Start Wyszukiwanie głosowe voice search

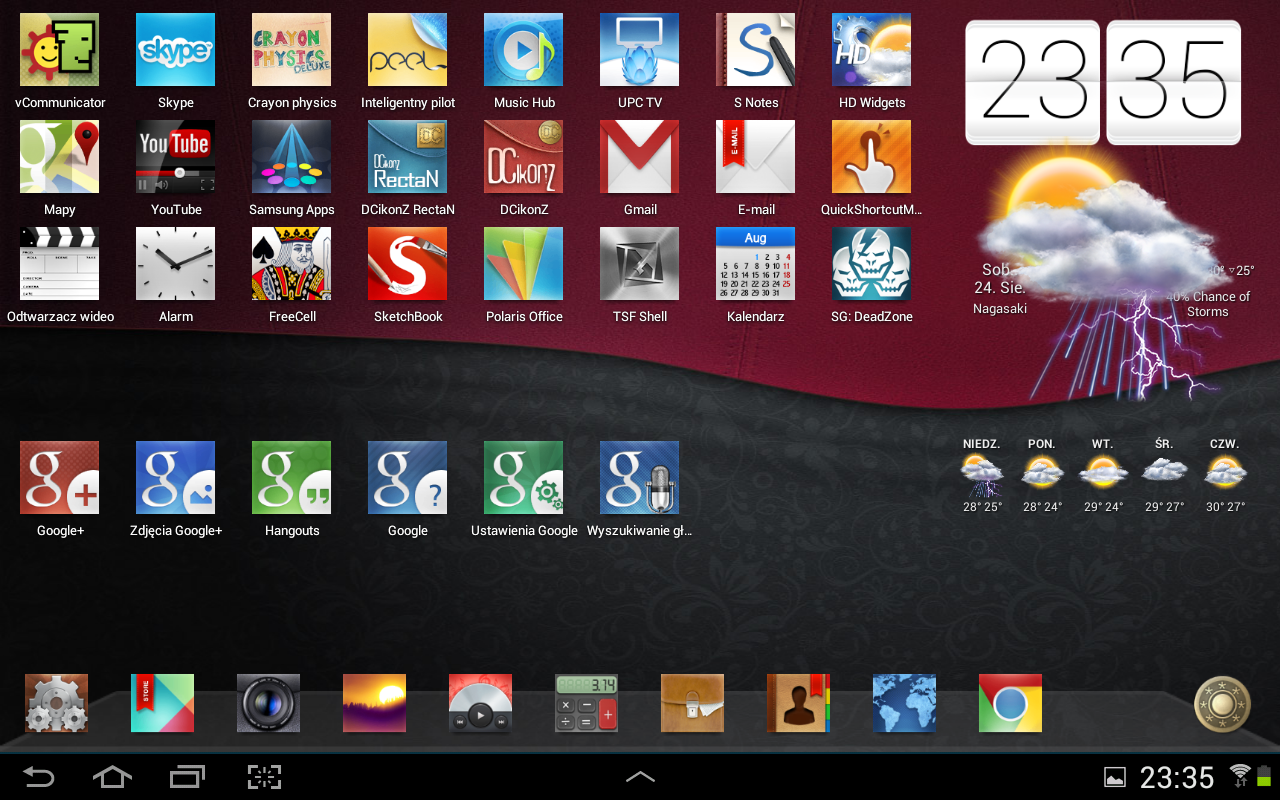(x=640, y=478)
